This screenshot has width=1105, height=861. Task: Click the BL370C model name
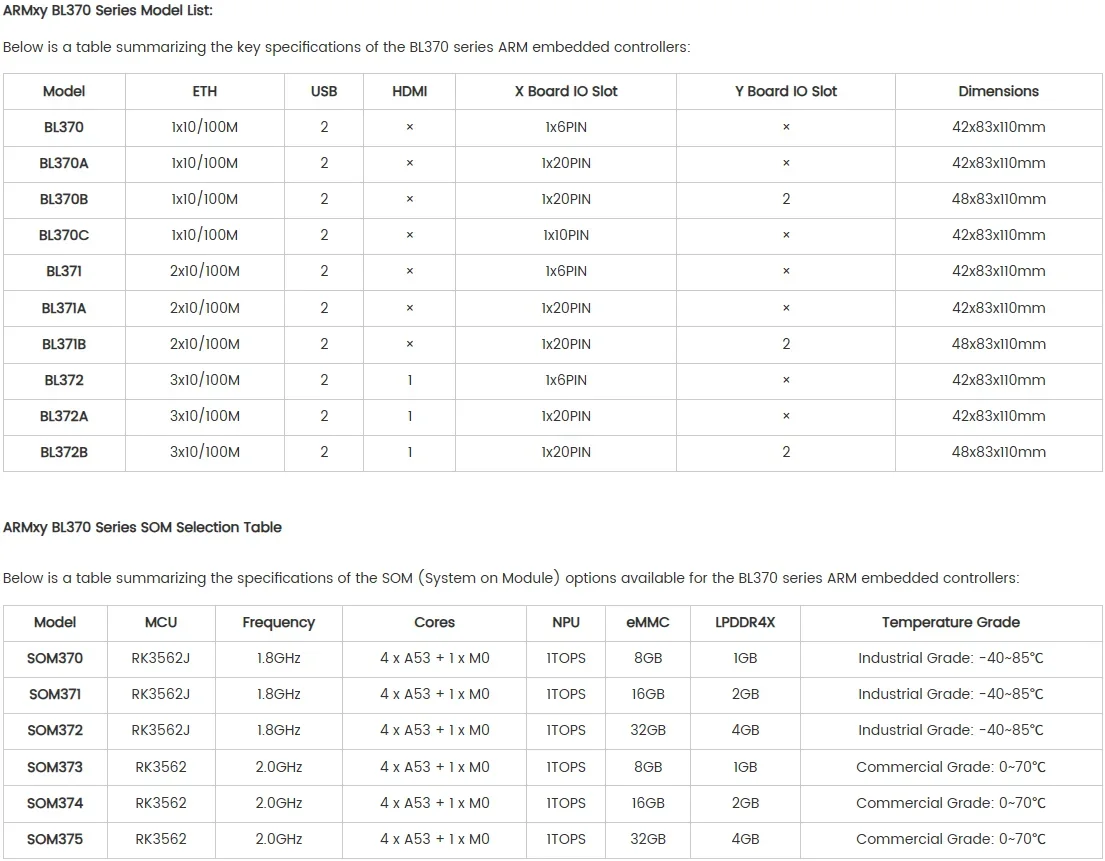tap(63, 235)
